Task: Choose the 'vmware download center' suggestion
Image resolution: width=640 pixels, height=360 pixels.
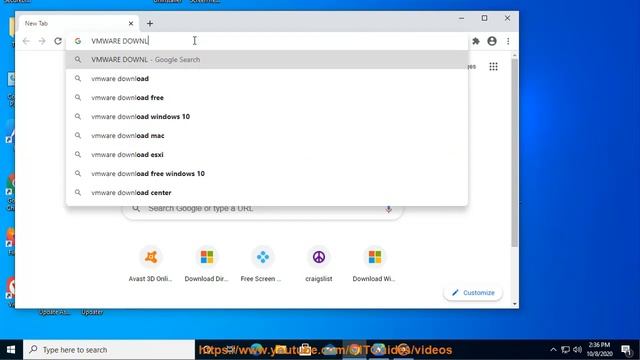Action: pyautogui.click(x=267, y=192)
